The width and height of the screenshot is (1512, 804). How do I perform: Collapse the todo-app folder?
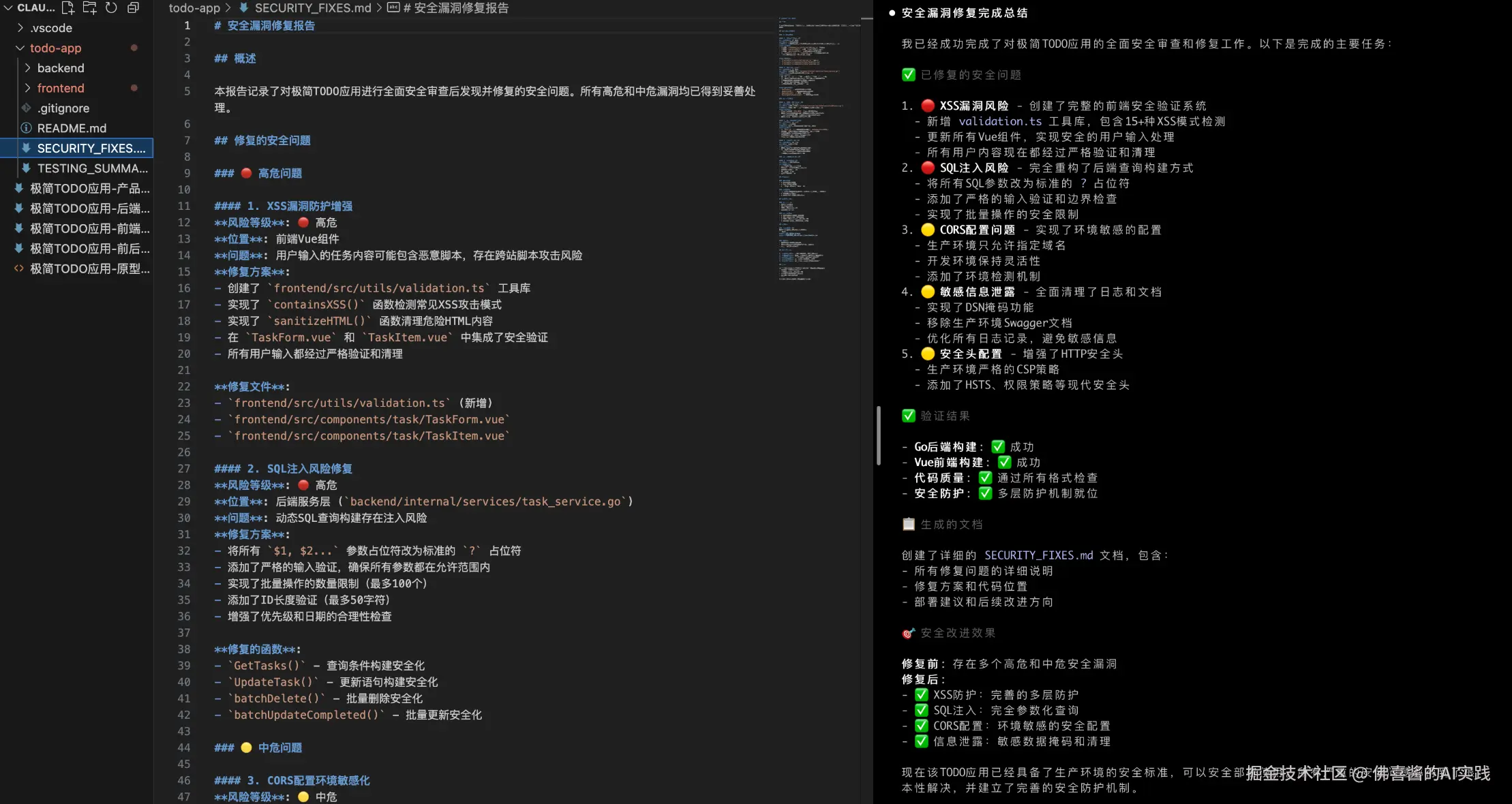point(20,48)
